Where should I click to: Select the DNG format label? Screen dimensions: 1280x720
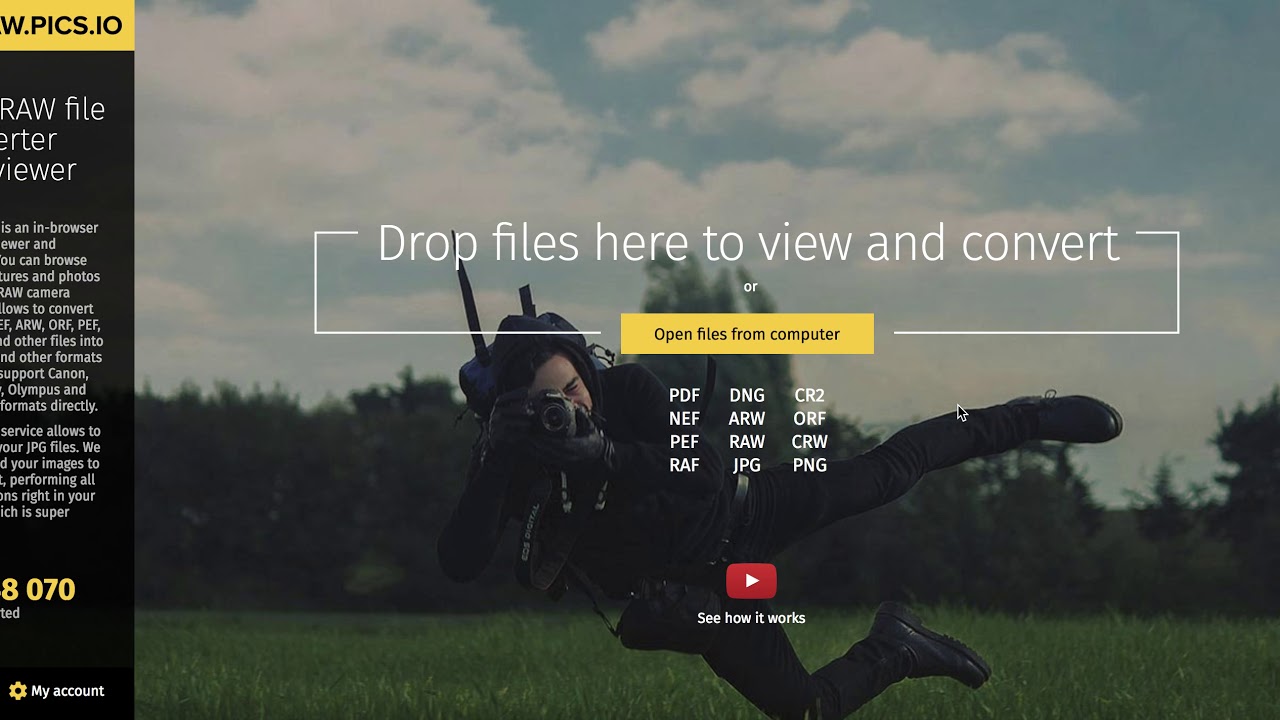coord(747,396)
